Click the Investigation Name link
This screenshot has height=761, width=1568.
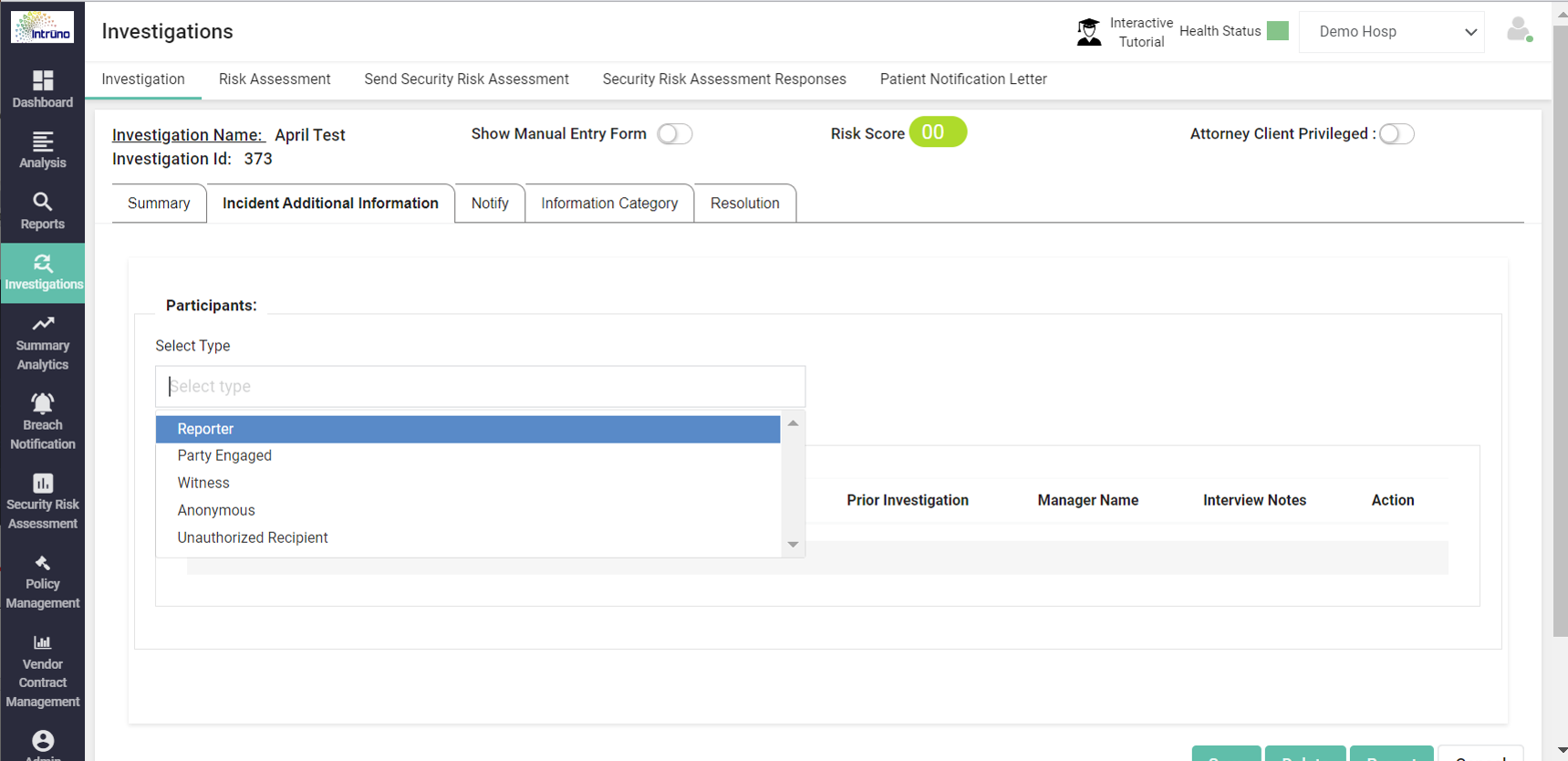click(x=188, y=135)
